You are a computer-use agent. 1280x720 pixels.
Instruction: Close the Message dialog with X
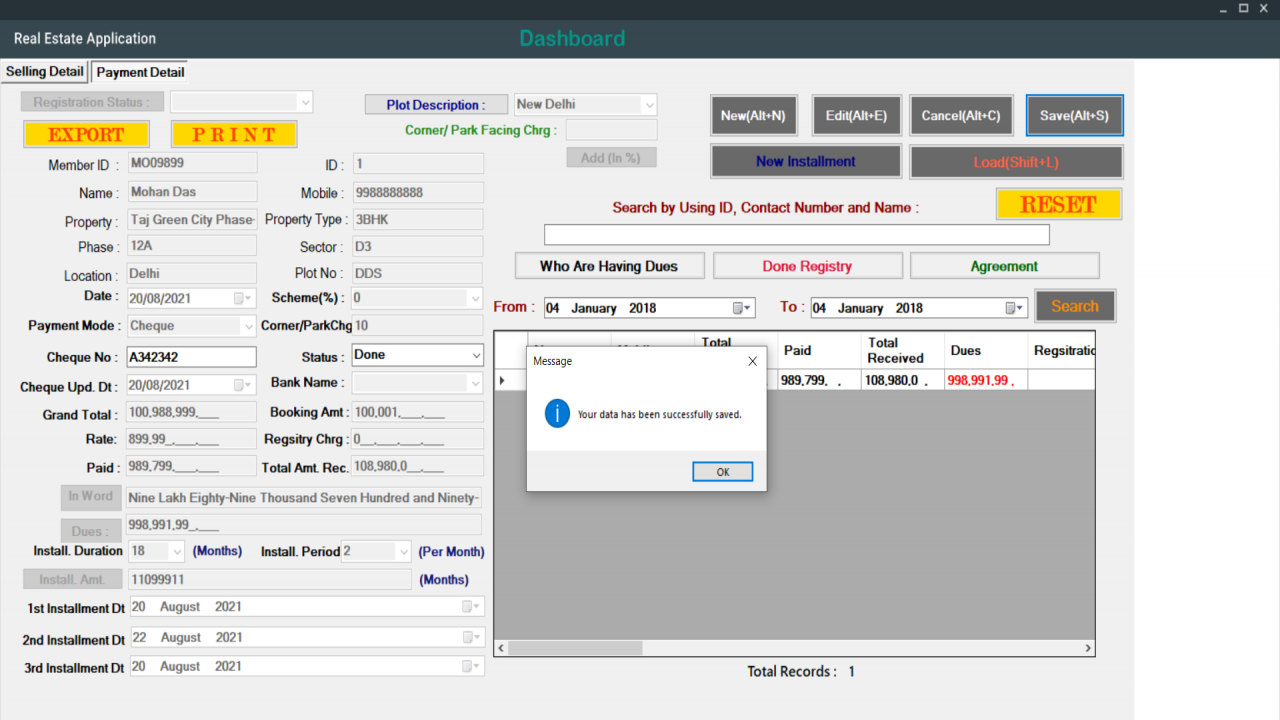click(x=753, y=361)
